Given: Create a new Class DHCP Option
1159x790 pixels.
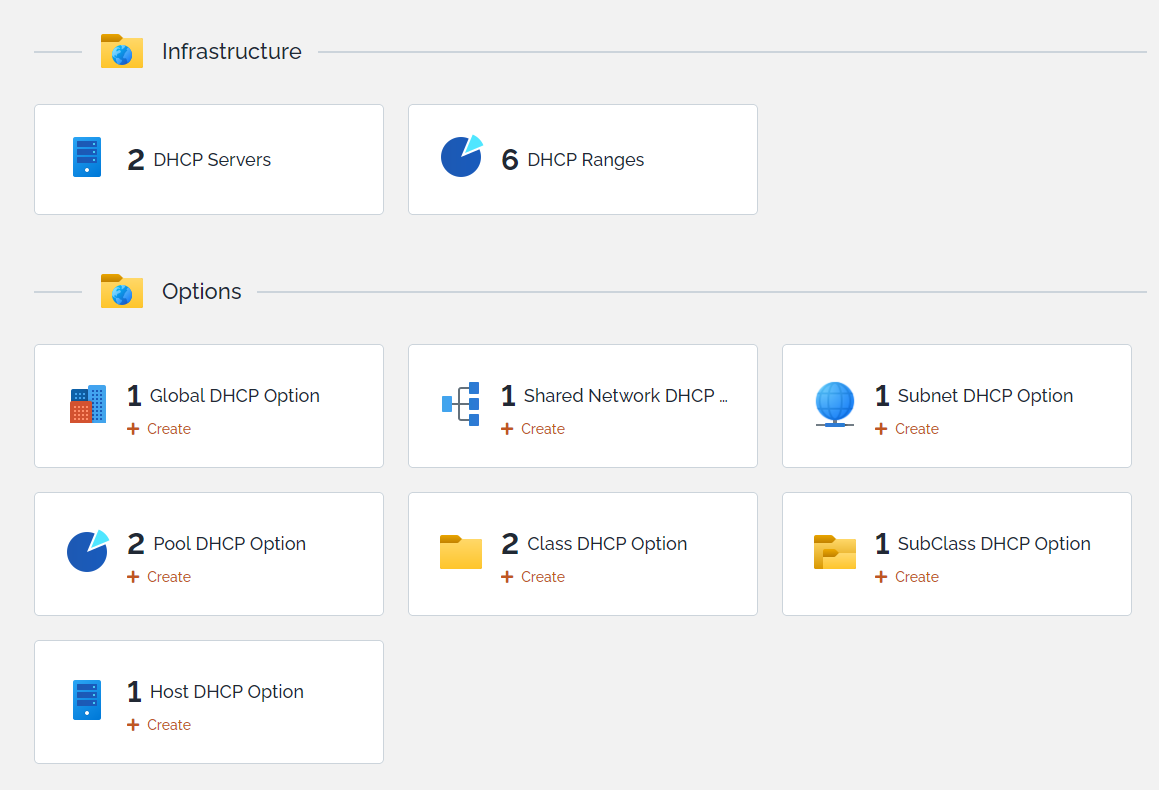Looking at the screenshot, I should click(x=534, y=577).
